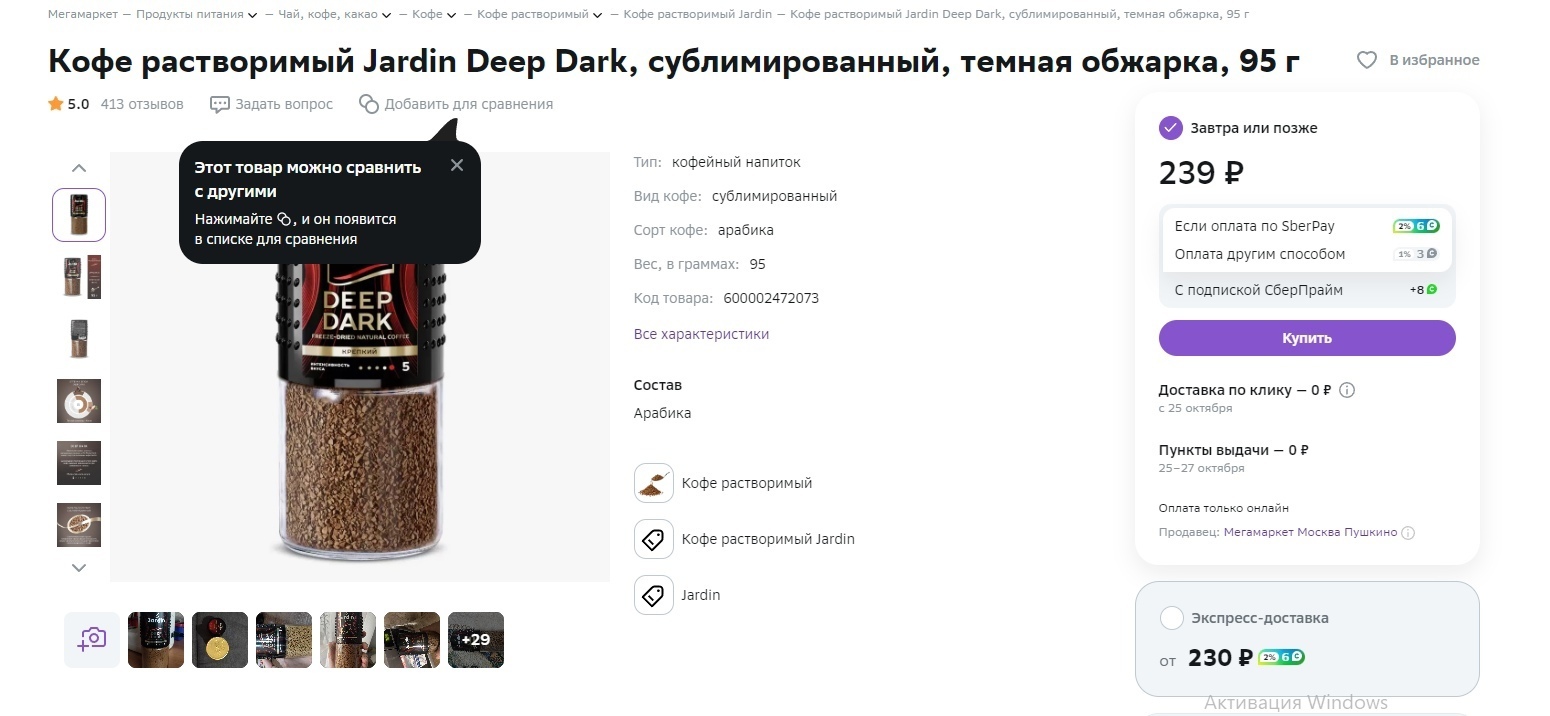This screenshot has width=1550, height=716.
Task: Select the Экспресс-доставка radio option
Action: (x=1172, y=618)
